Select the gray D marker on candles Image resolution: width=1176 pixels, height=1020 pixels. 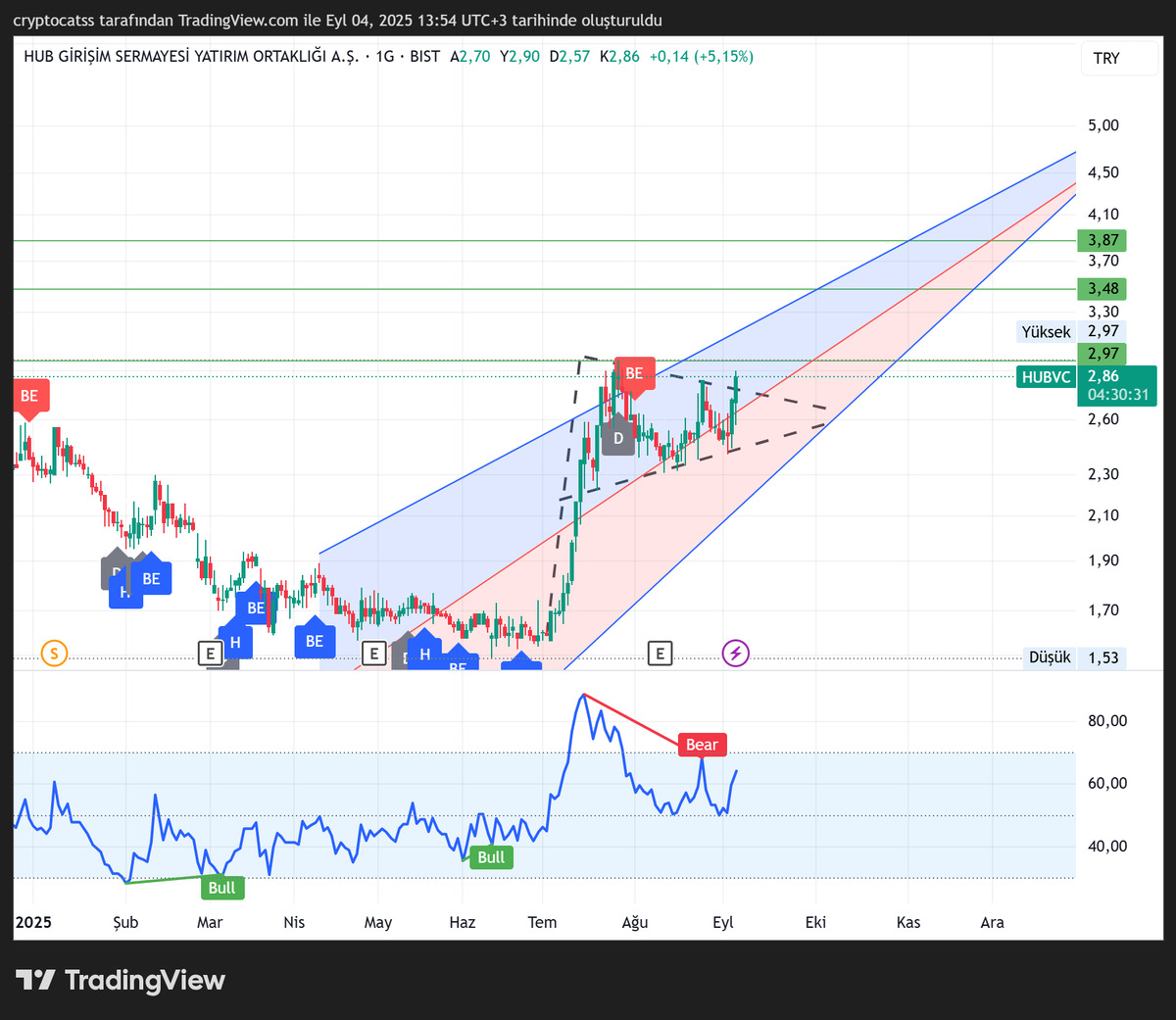[x=618, y=437]
